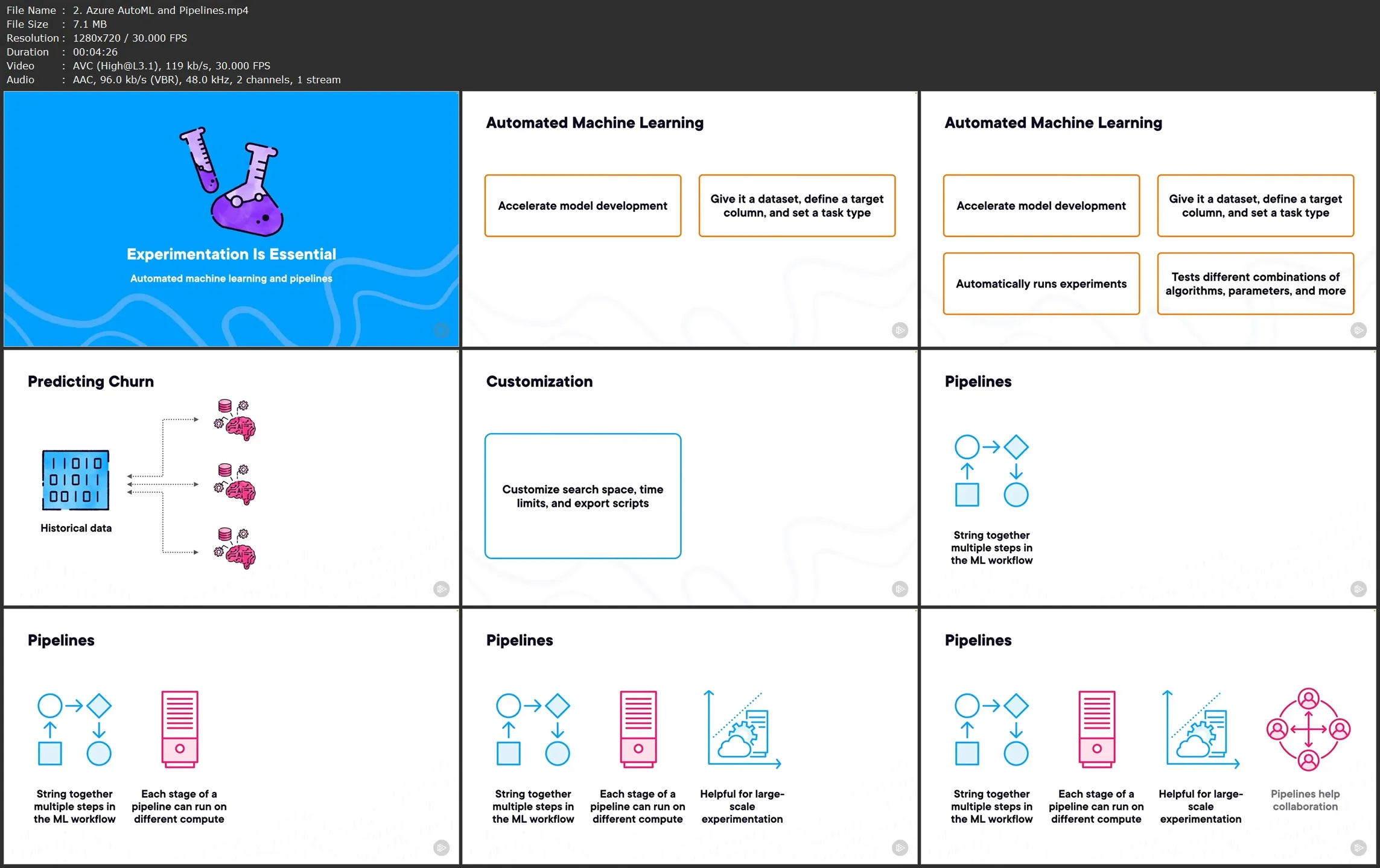This screenshot has height=868, width=1380.
Task: Click the workflow shapes icon on the three-icon Pipelines slide
Action: pos(533,730)
